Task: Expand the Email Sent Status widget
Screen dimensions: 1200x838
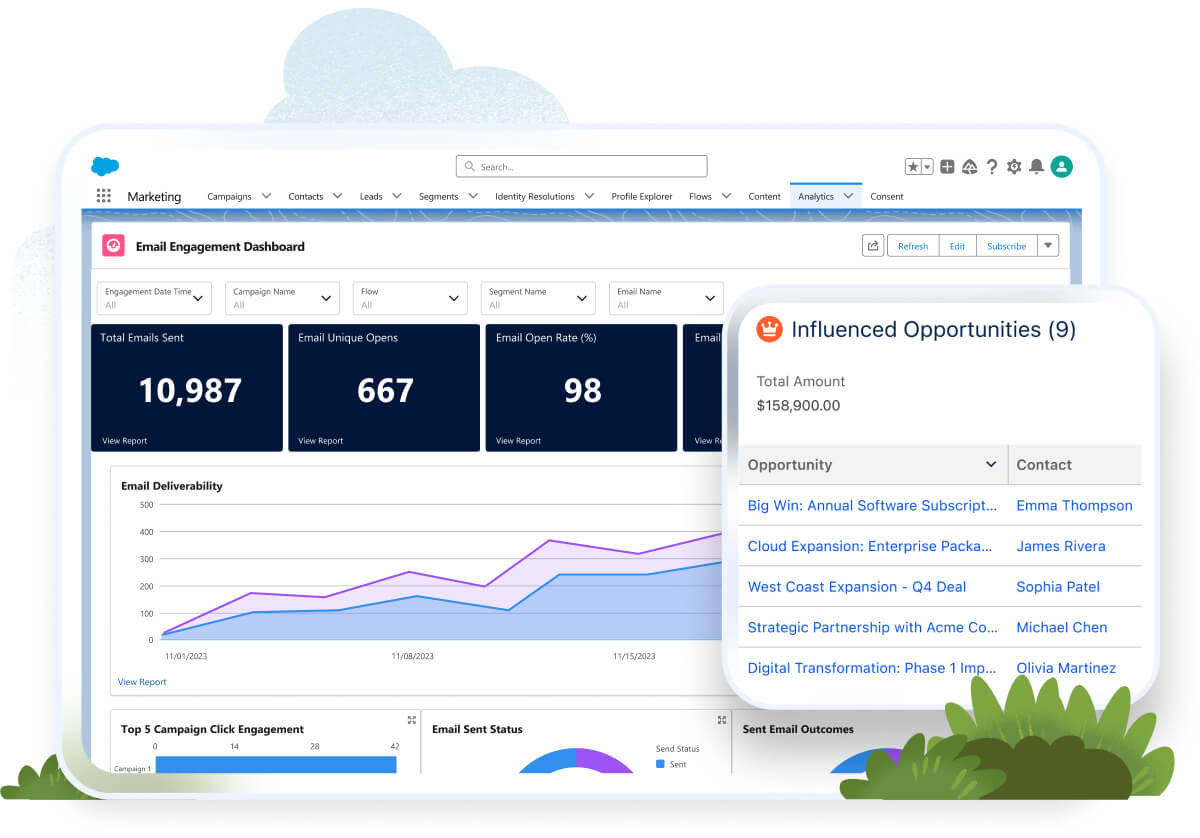Action: 720,719
